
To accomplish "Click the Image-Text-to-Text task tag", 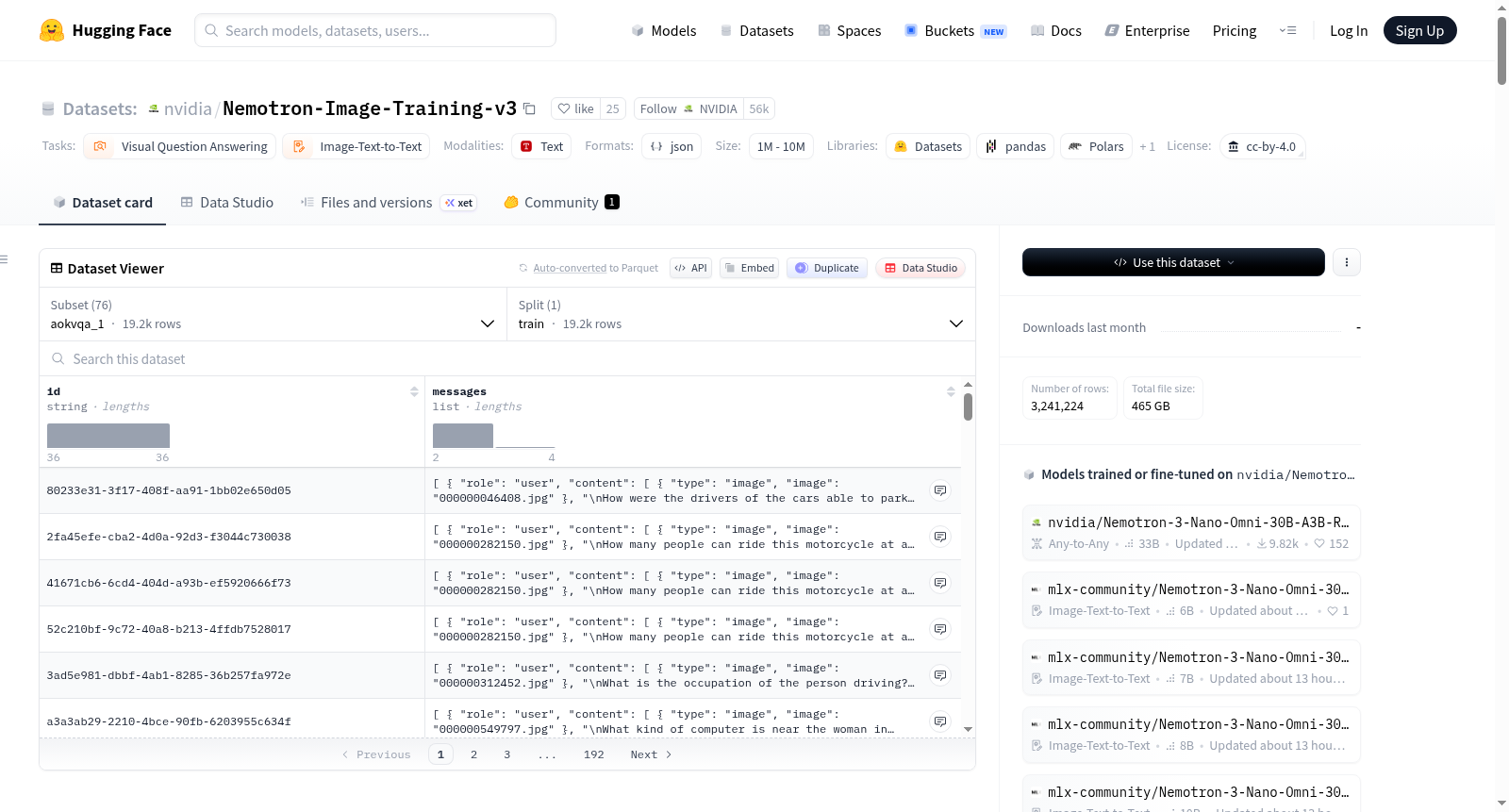I will 357,146.
